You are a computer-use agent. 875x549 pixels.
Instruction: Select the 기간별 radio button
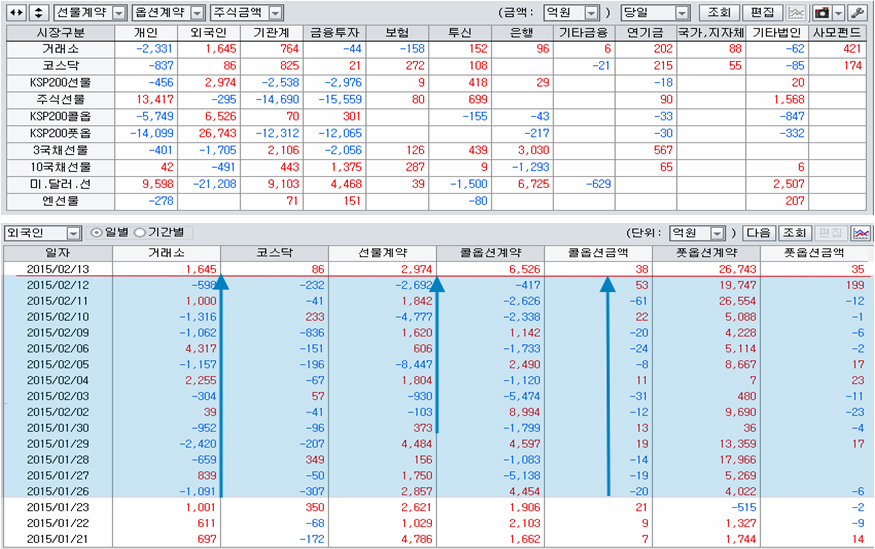[139, 233]
